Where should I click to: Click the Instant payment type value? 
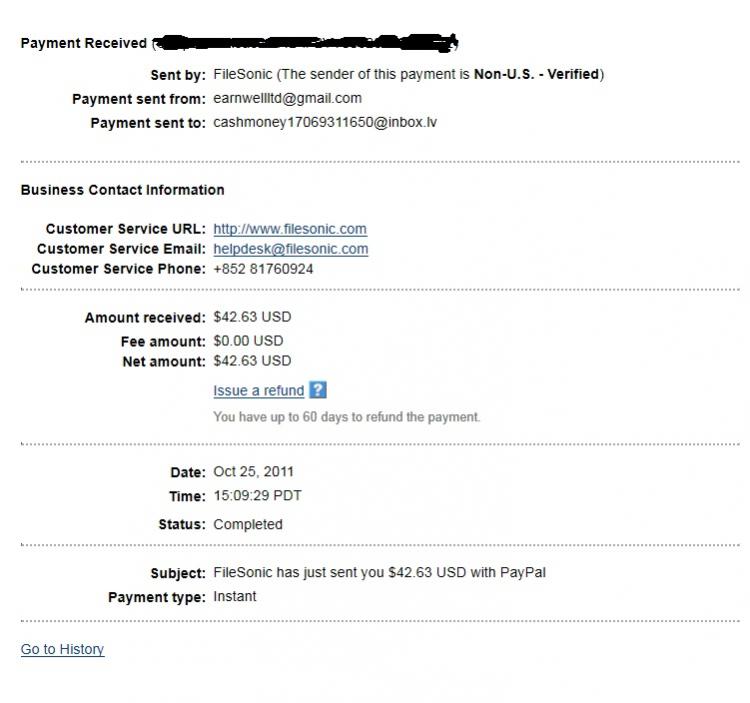pyautogui.click(x=234, y=596)
